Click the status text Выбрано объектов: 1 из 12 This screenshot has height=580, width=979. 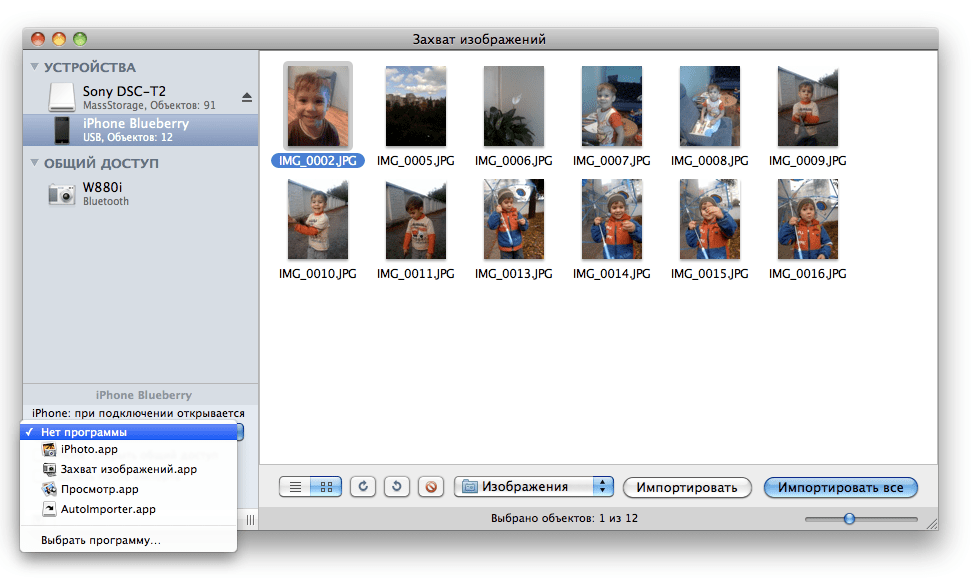click(564, 518)
